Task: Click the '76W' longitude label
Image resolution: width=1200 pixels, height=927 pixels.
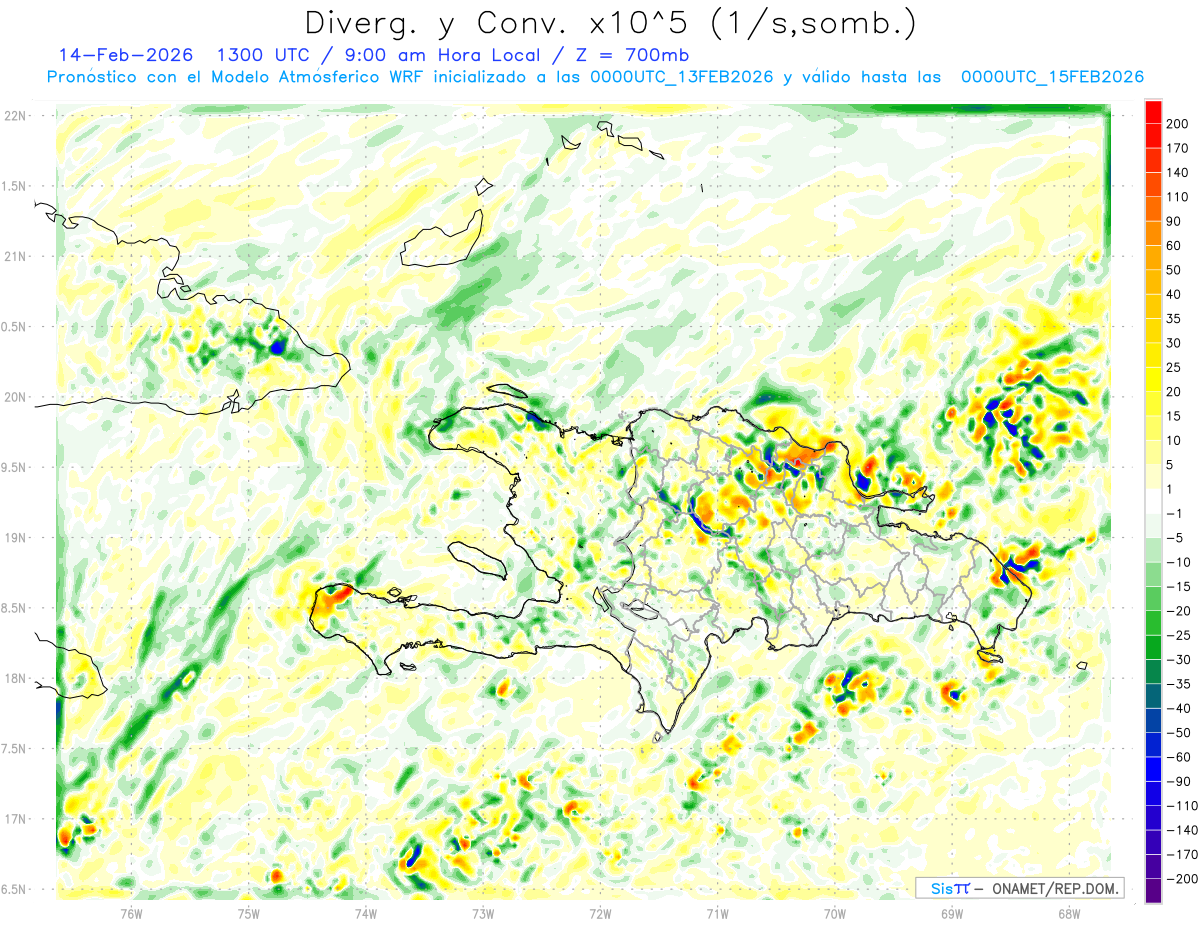Action: 131,914
